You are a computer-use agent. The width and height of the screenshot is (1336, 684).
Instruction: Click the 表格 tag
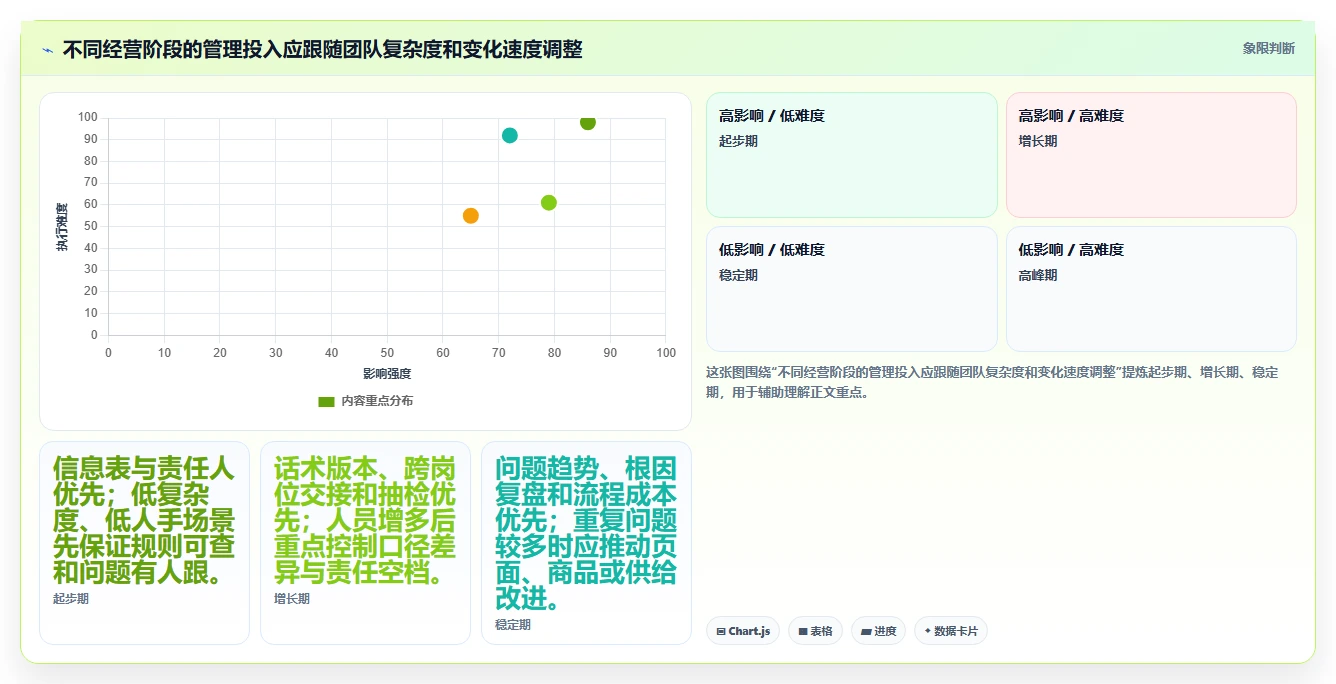coord(815,631)
